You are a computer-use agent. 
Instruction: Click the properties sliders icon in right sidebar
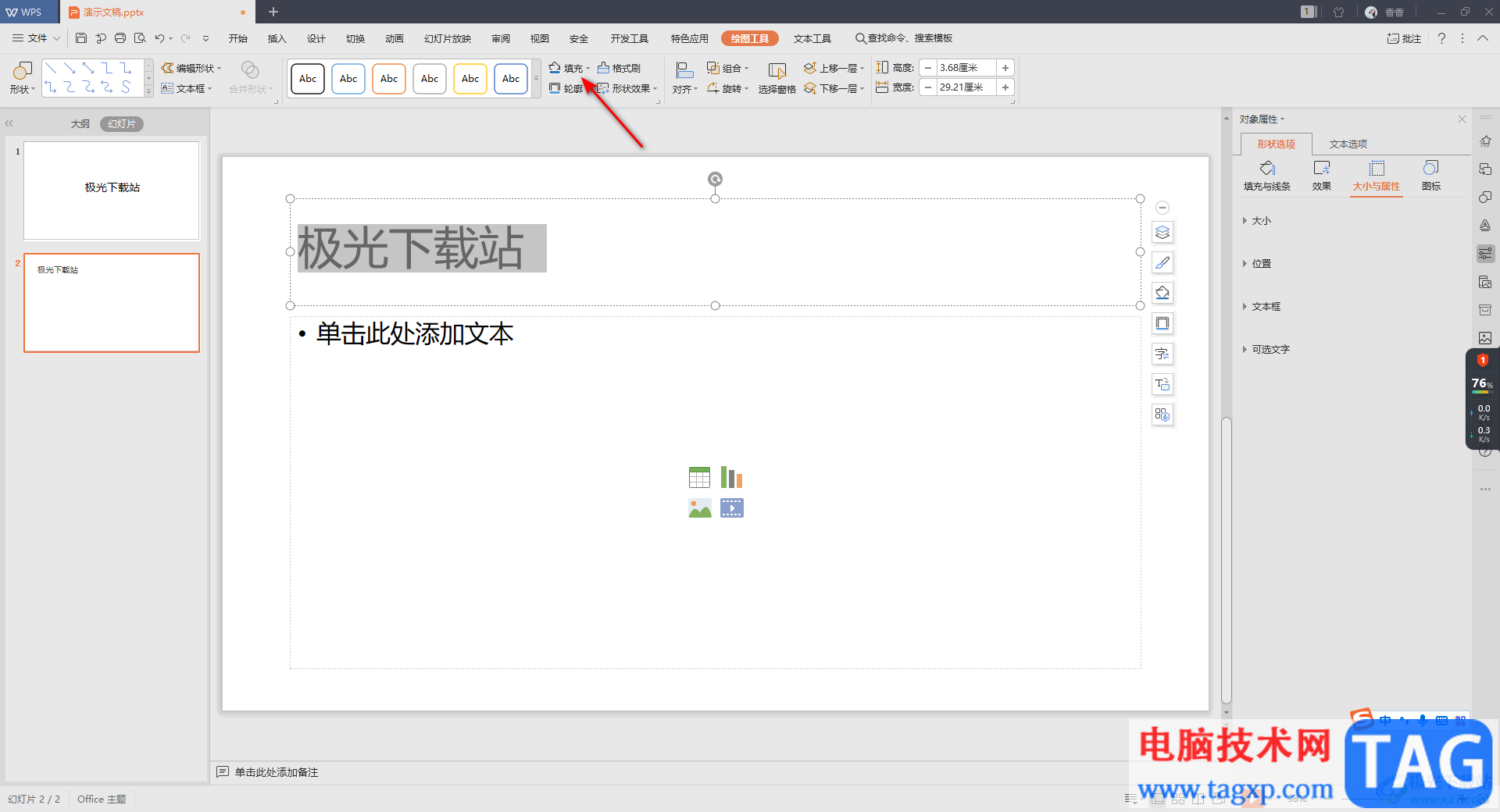point(1485,254)
